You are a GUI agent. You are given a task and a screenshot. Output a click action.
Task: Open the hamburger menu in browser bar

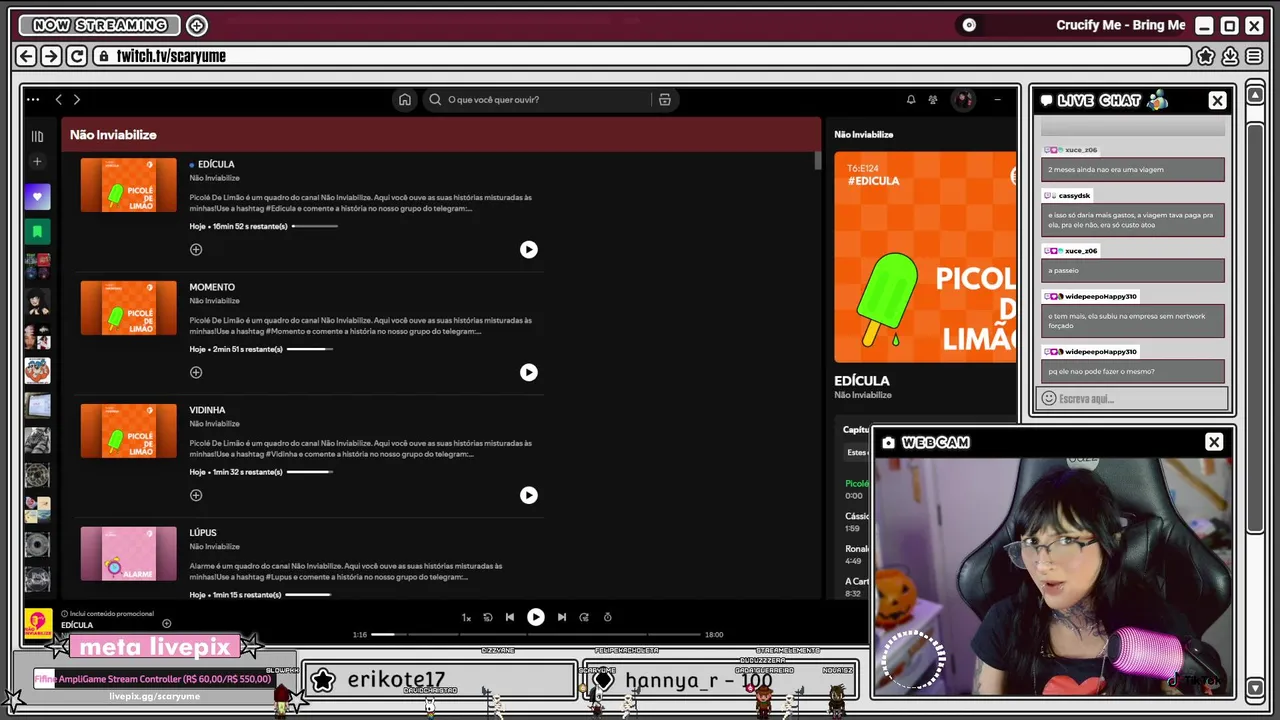tap(1254, 56)
